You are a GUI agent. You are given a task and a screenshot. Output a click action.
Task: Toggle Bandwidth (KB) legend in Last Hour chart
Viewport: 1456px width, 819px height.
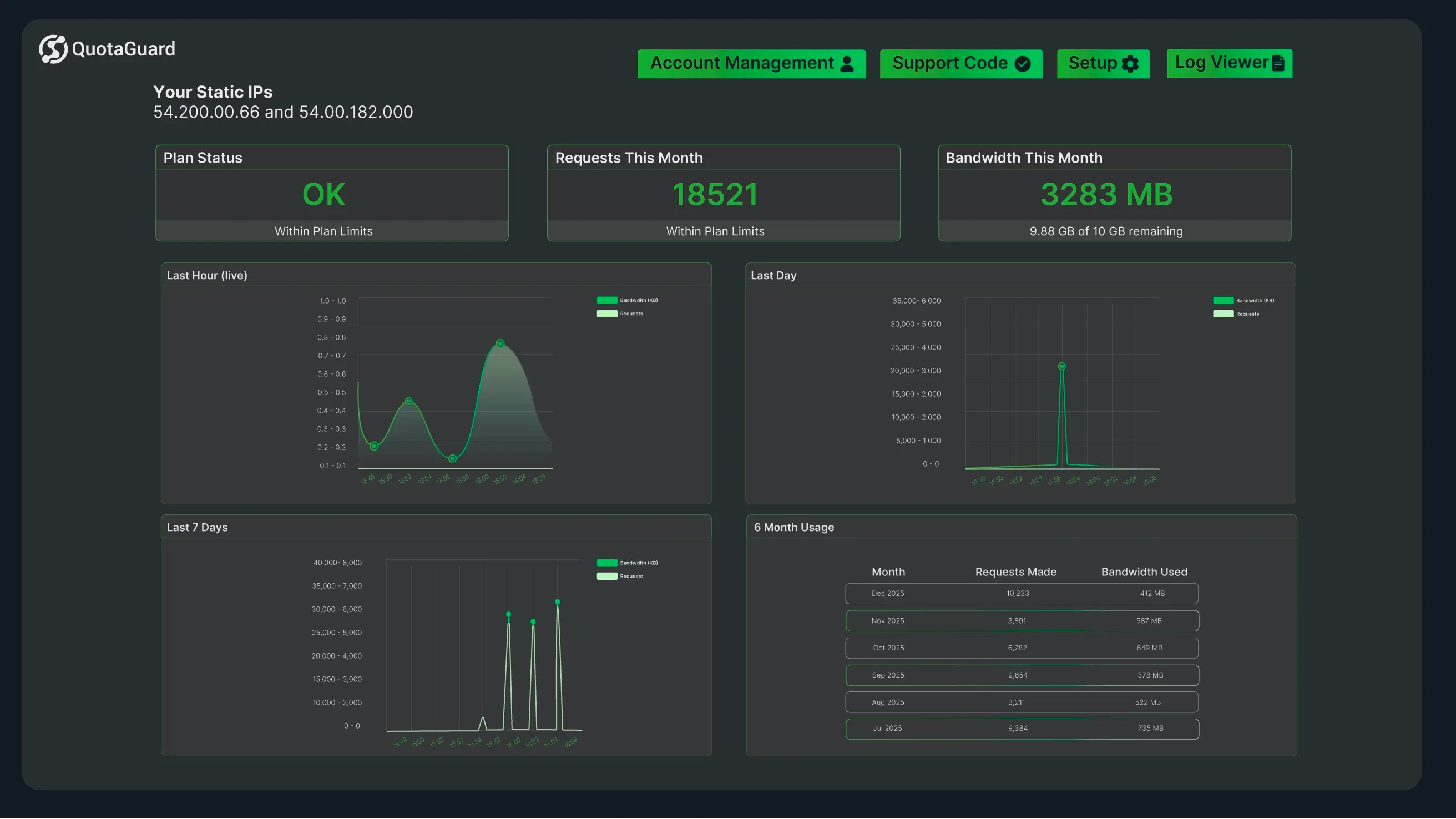(608, 300)
